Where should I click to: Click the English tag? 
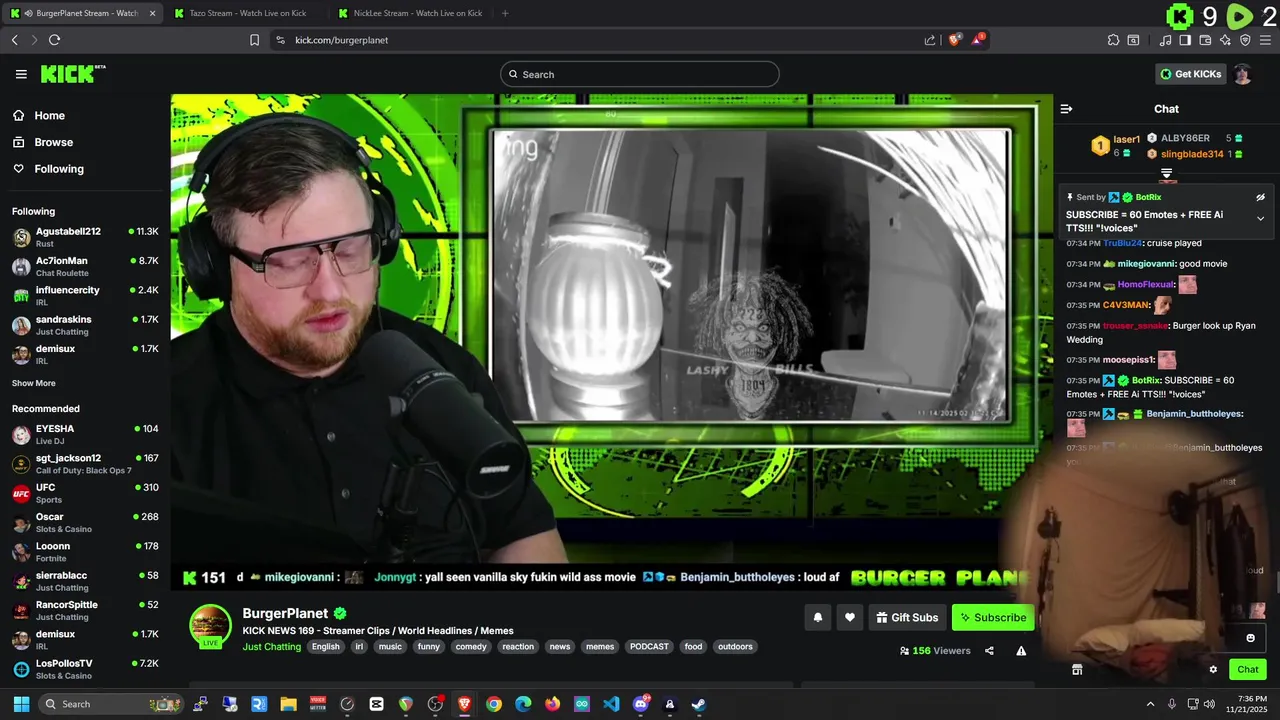(325, 647)
